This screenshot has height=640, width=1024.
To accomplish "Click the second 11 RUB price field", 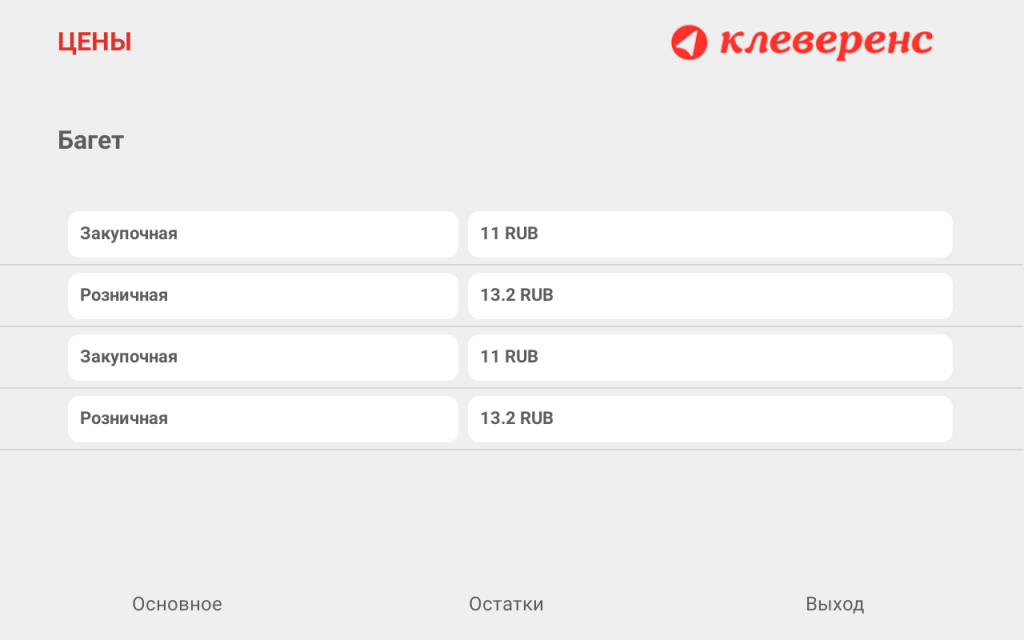I will [710, 357].
